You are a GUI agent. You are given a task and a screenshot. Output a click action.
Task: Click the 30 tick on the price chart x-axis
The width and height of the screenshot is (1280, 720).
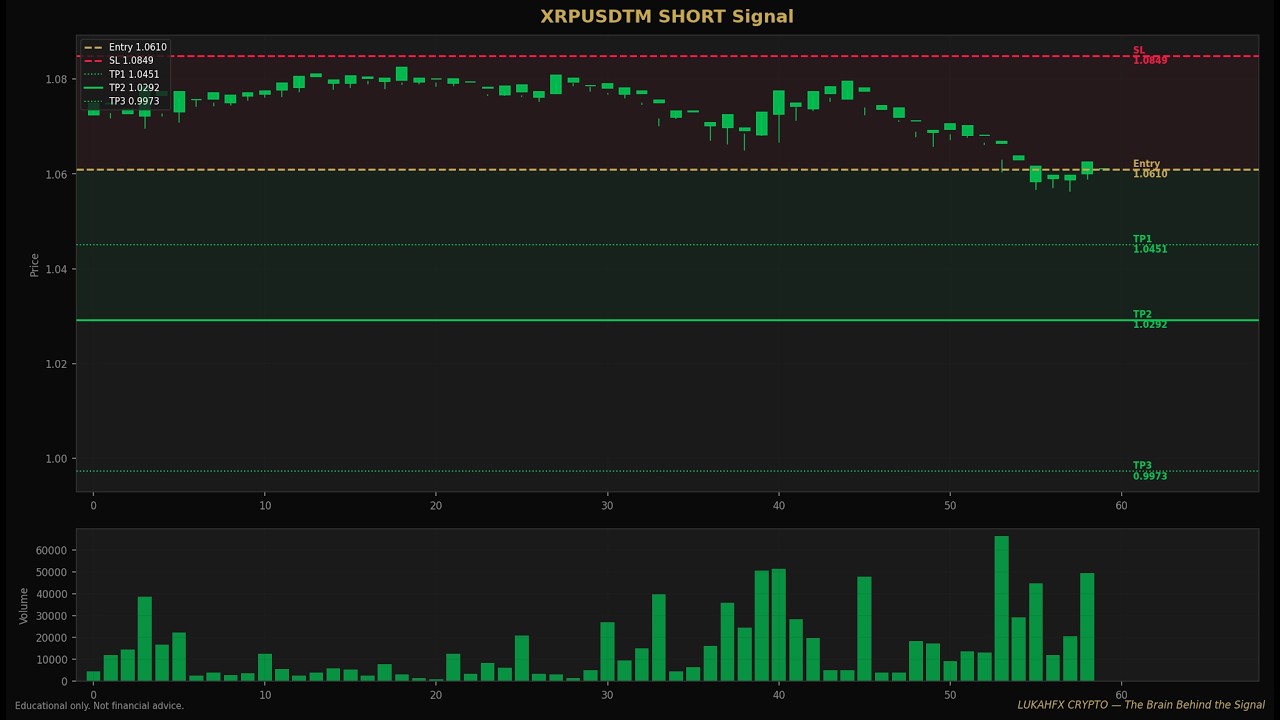pyautogui.click(x=607, y=506)
